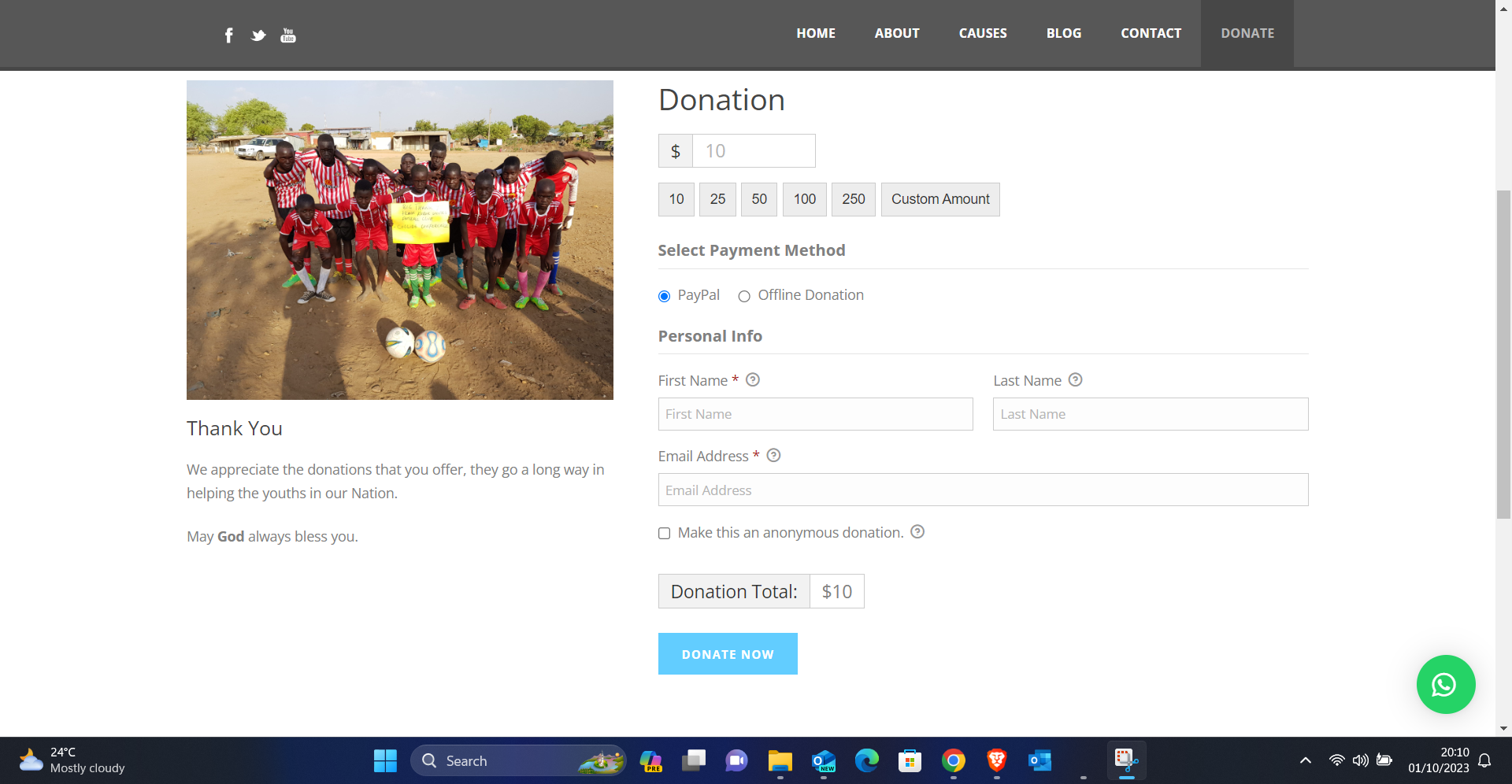Click the page vertical scrollbar
The height and width of the screenshot is (784, 1512).
pyautogui.click(x=1503, y=354)
